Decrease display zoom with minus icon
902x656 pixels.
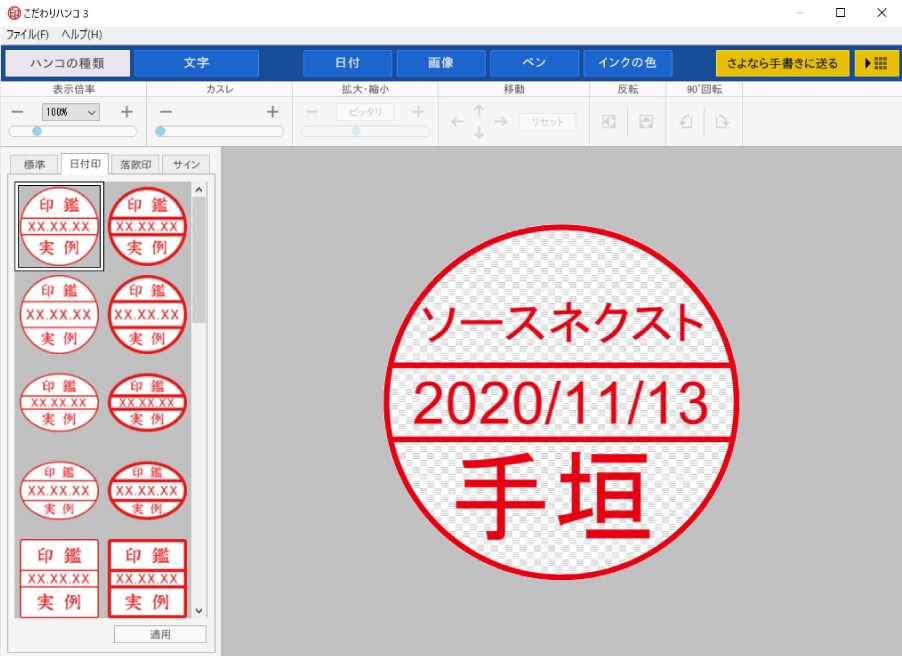point(18,112)
